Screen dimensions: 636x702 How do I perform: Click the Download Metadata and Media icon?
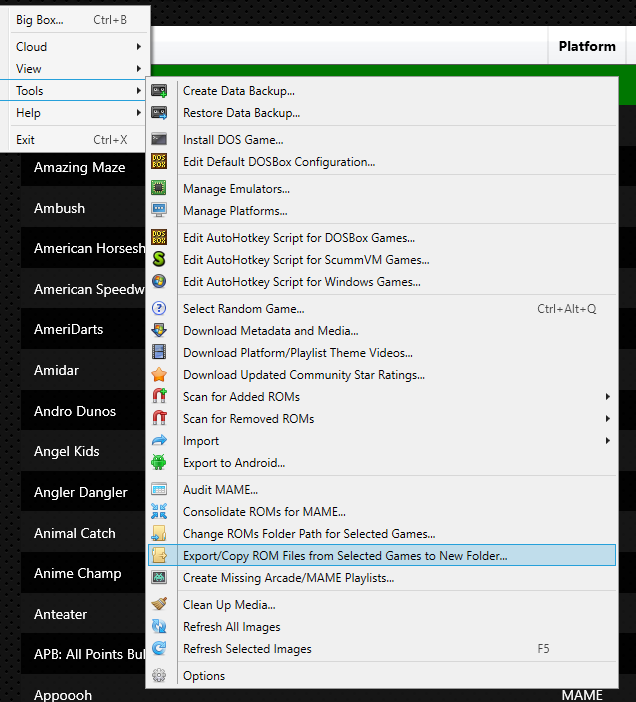pos(159,330)
